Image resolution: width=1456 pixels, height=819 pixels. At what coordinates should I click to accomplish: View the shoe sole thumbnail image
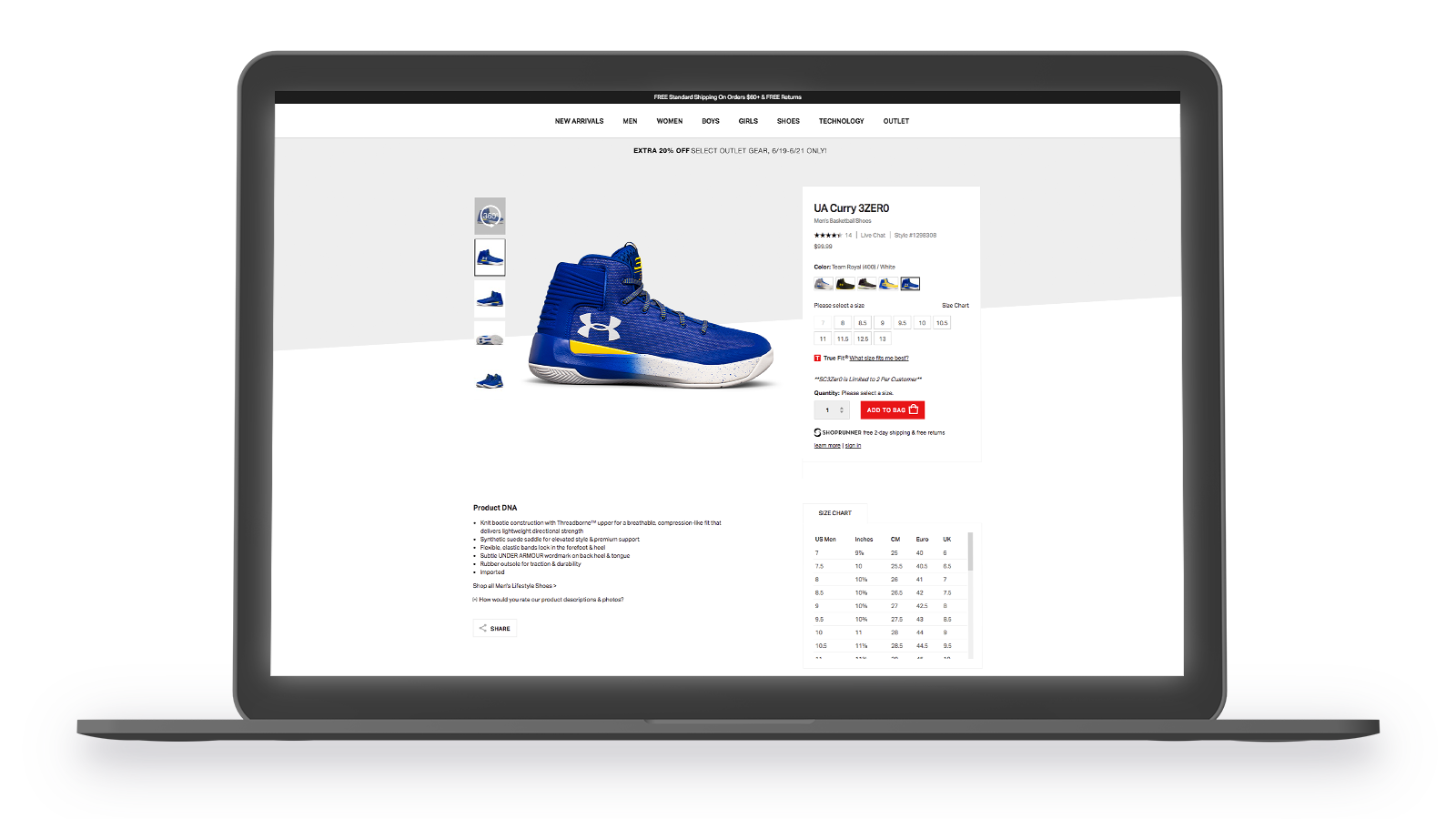point(490,339)
